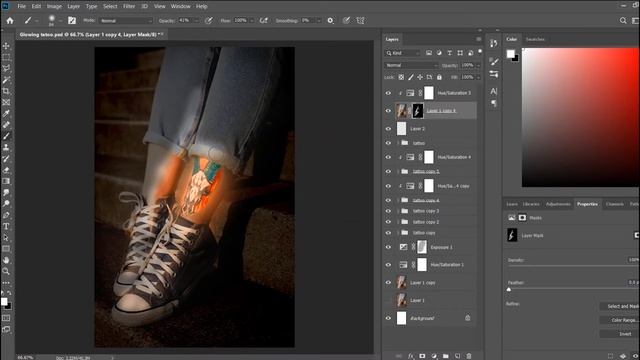Create a new group folder icon

tap(445, 356)
